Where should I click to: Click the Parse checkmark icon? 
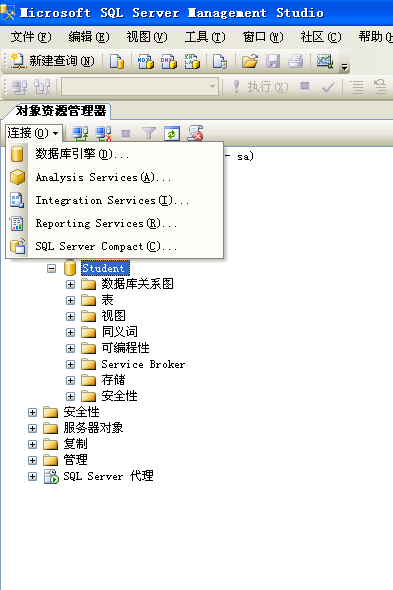tap(328, 87)
